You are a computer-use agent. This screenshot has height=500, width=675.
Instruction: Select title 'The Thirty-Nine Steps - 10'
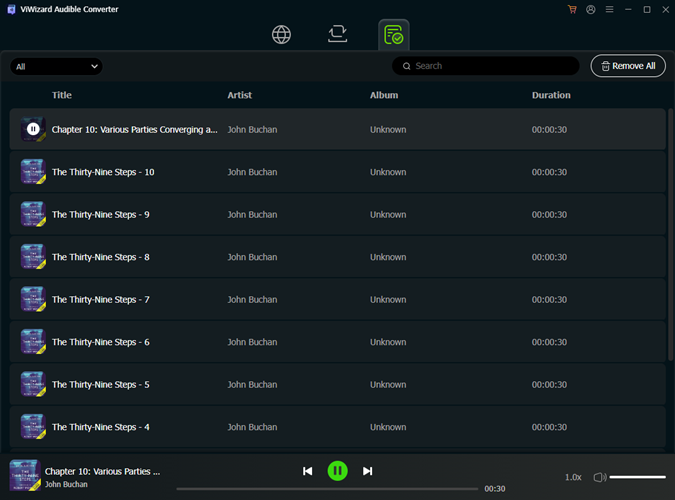[x=103, y=172]
